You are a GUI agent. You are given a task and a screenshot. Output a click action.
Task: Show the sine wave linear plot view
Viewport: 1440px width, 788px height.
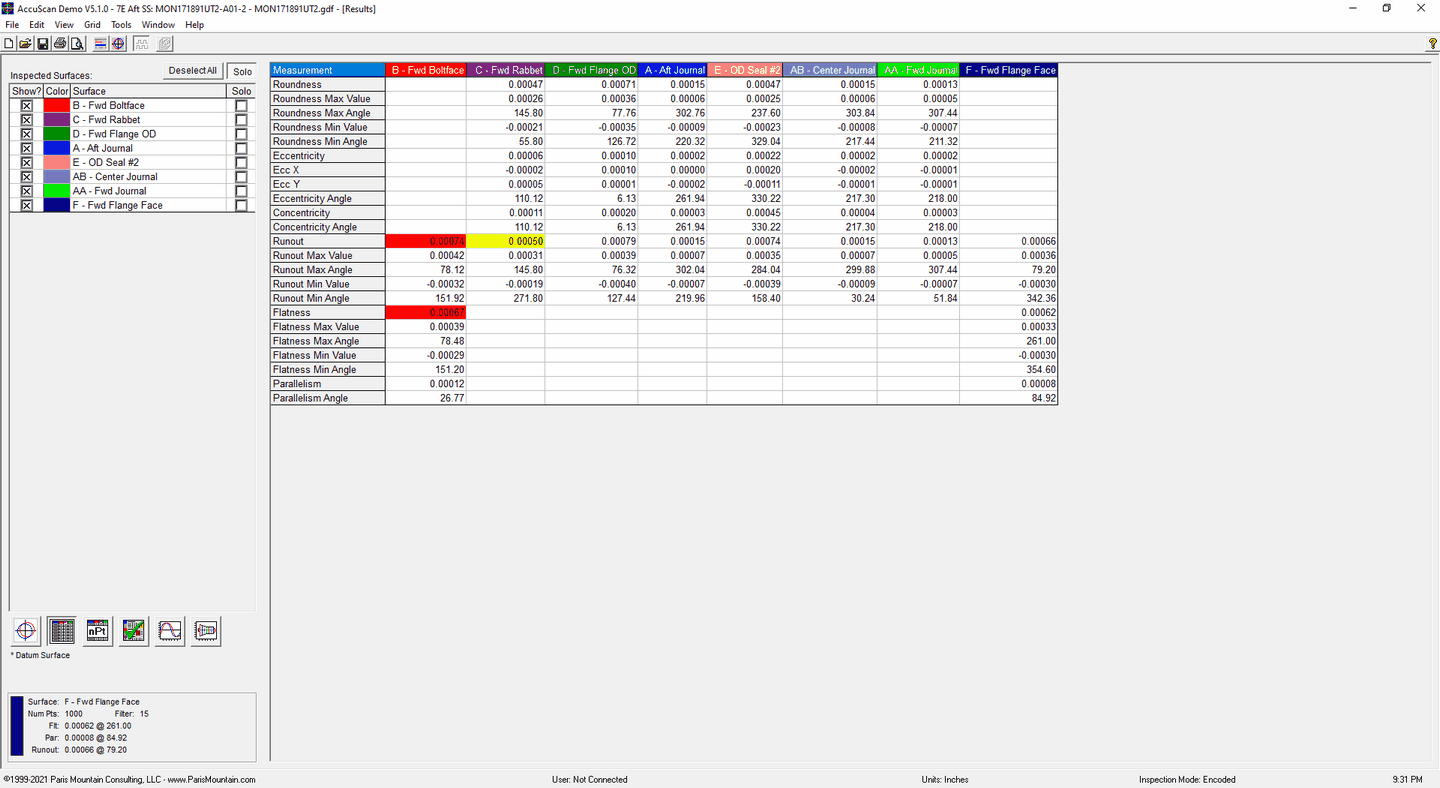click(170, 631)
